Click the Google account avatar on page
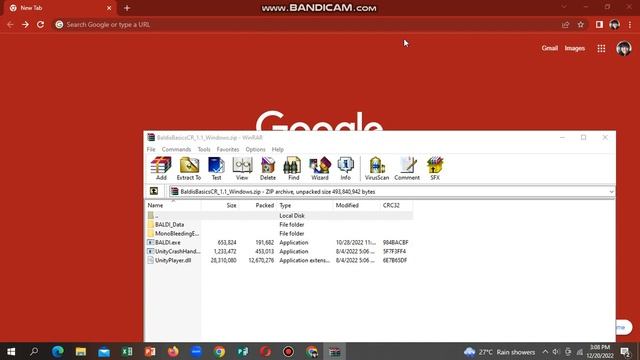640x360 pixels. tap(624, 48)
